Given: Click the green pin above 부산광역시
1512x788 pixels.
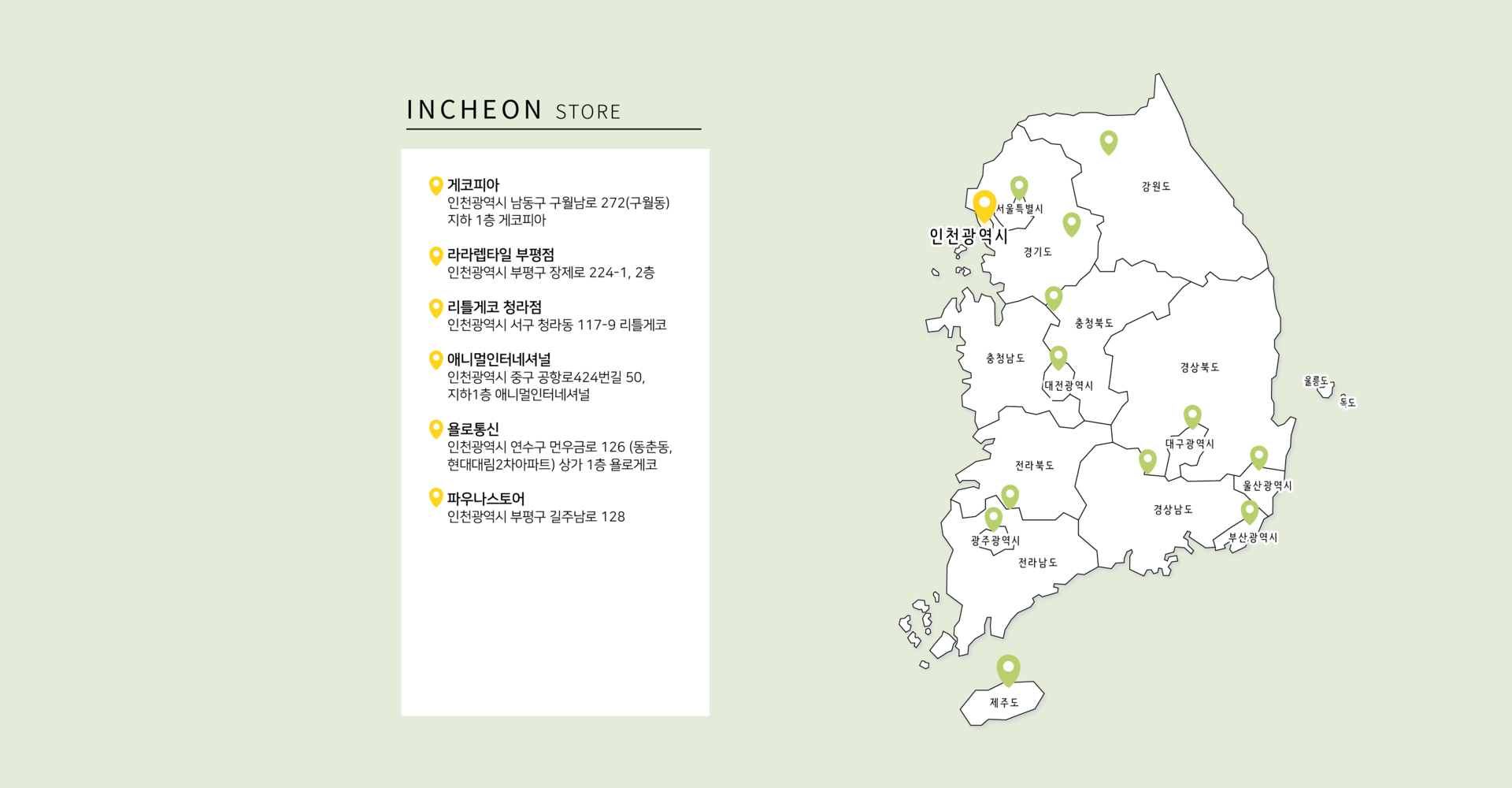Looking at the screenshot, I should [x=1249, y=512].
